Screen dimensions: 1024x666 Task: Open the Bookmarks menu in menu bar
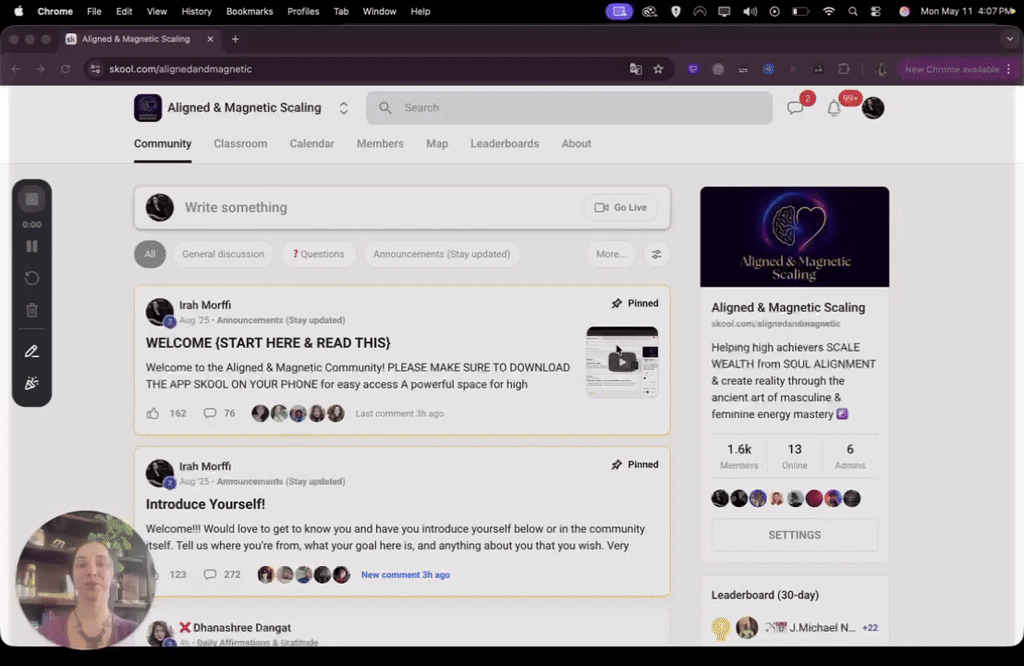[249, 11]
